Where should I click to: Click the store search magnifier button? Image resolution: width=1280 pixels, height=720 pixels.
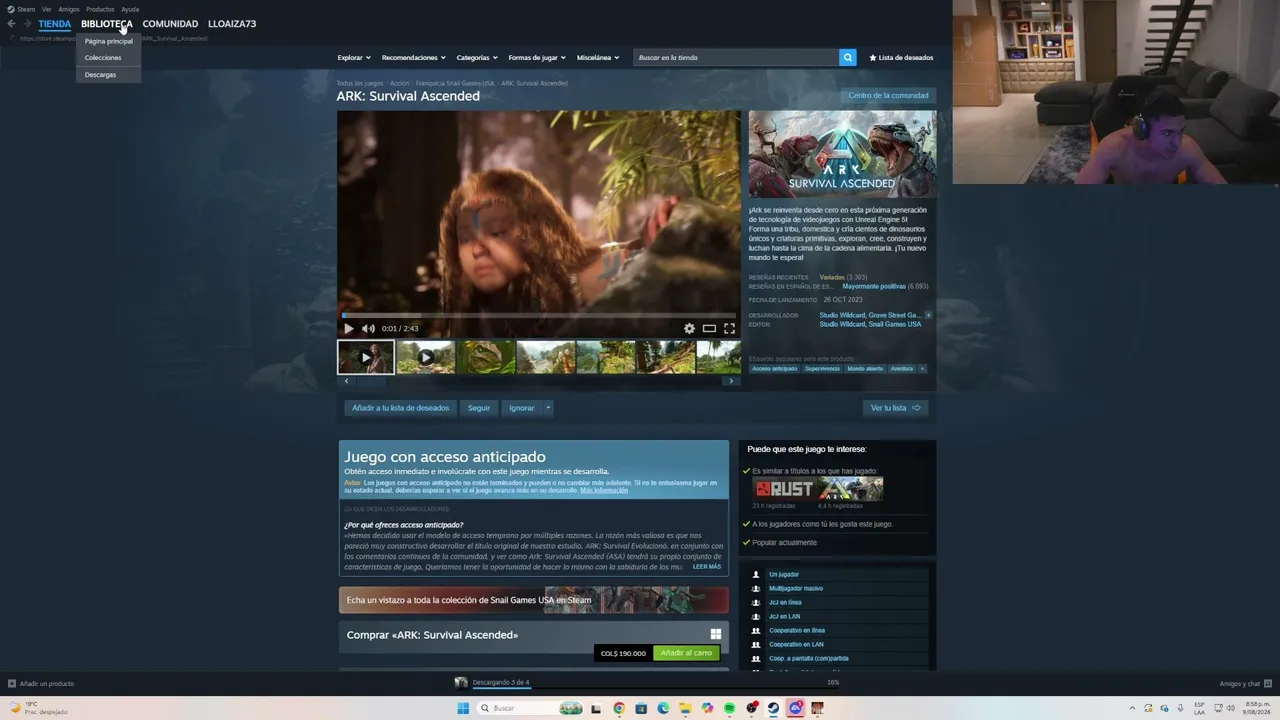point(848,58)
